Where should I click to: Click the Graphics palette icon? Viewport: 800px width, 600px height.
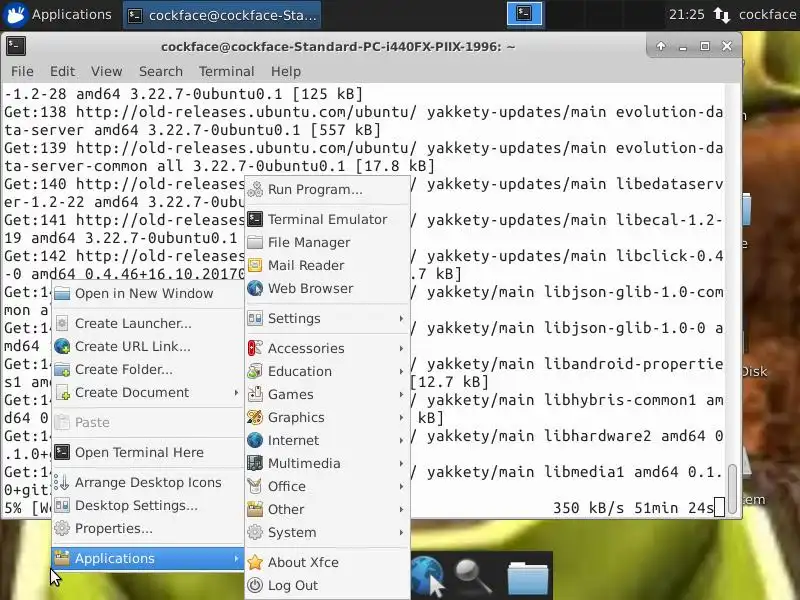(255, 417)
